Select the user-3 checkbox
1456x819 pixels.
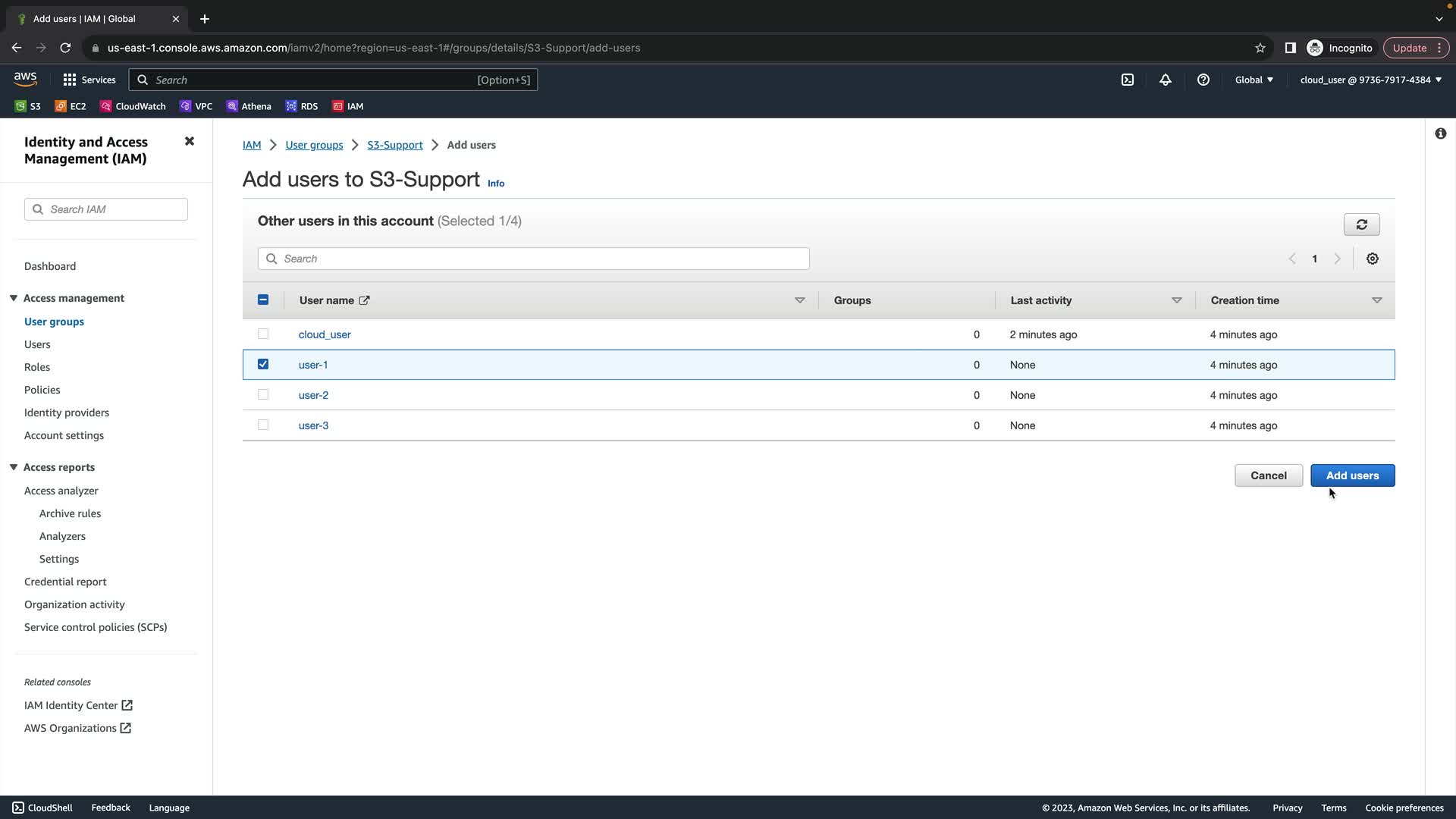click(263, 425)
